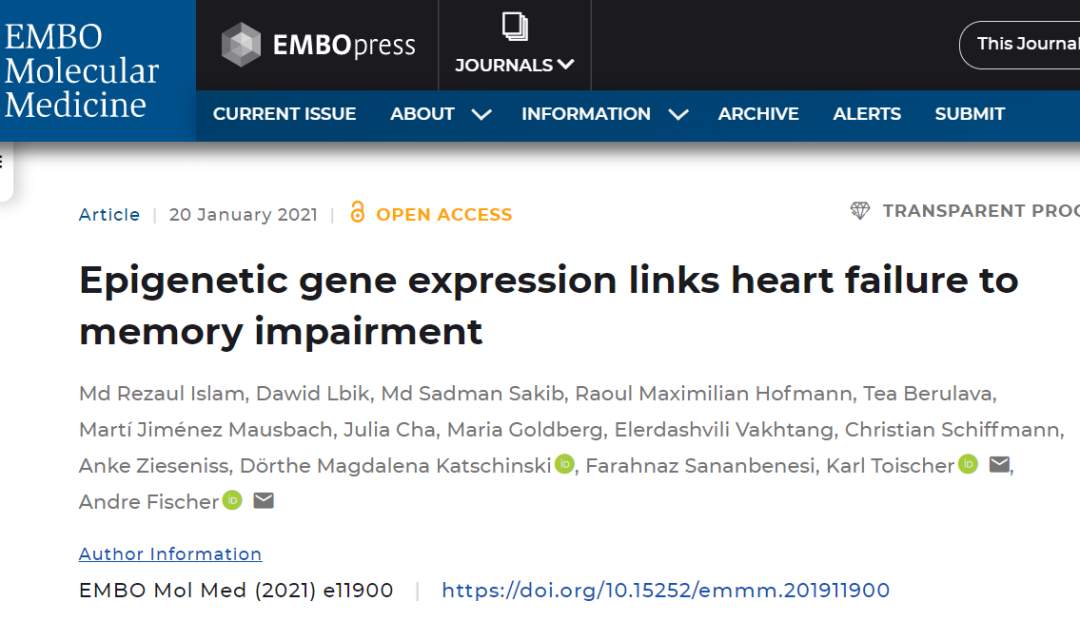Click the EMBO Molecular Medicine journal logo
The height and width of the screenshot is (621, 1080).
coord(82,70)
